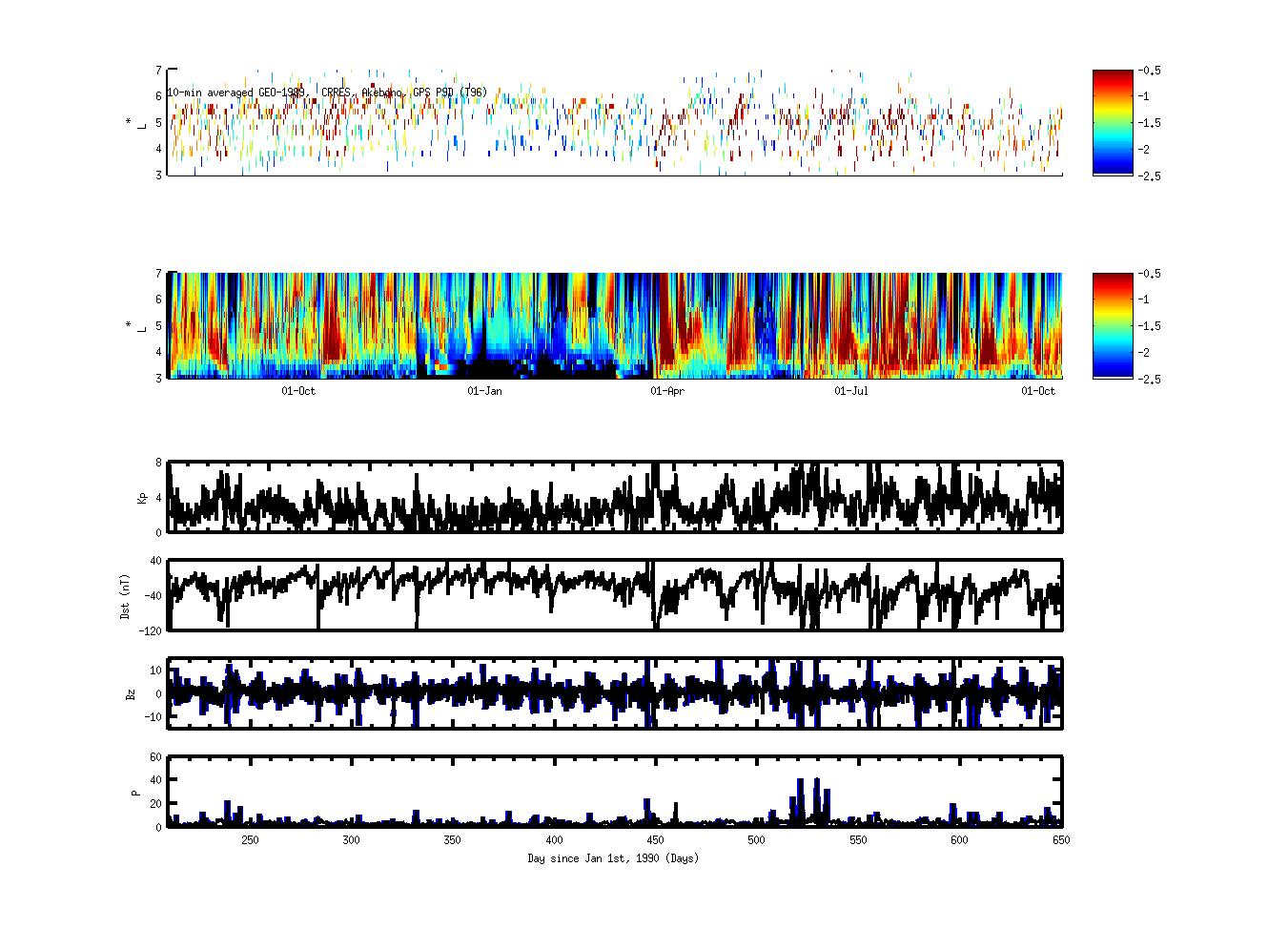Click the 250 tick on the bottom day axis
The image size is (1288, 929).
(250, 840)
